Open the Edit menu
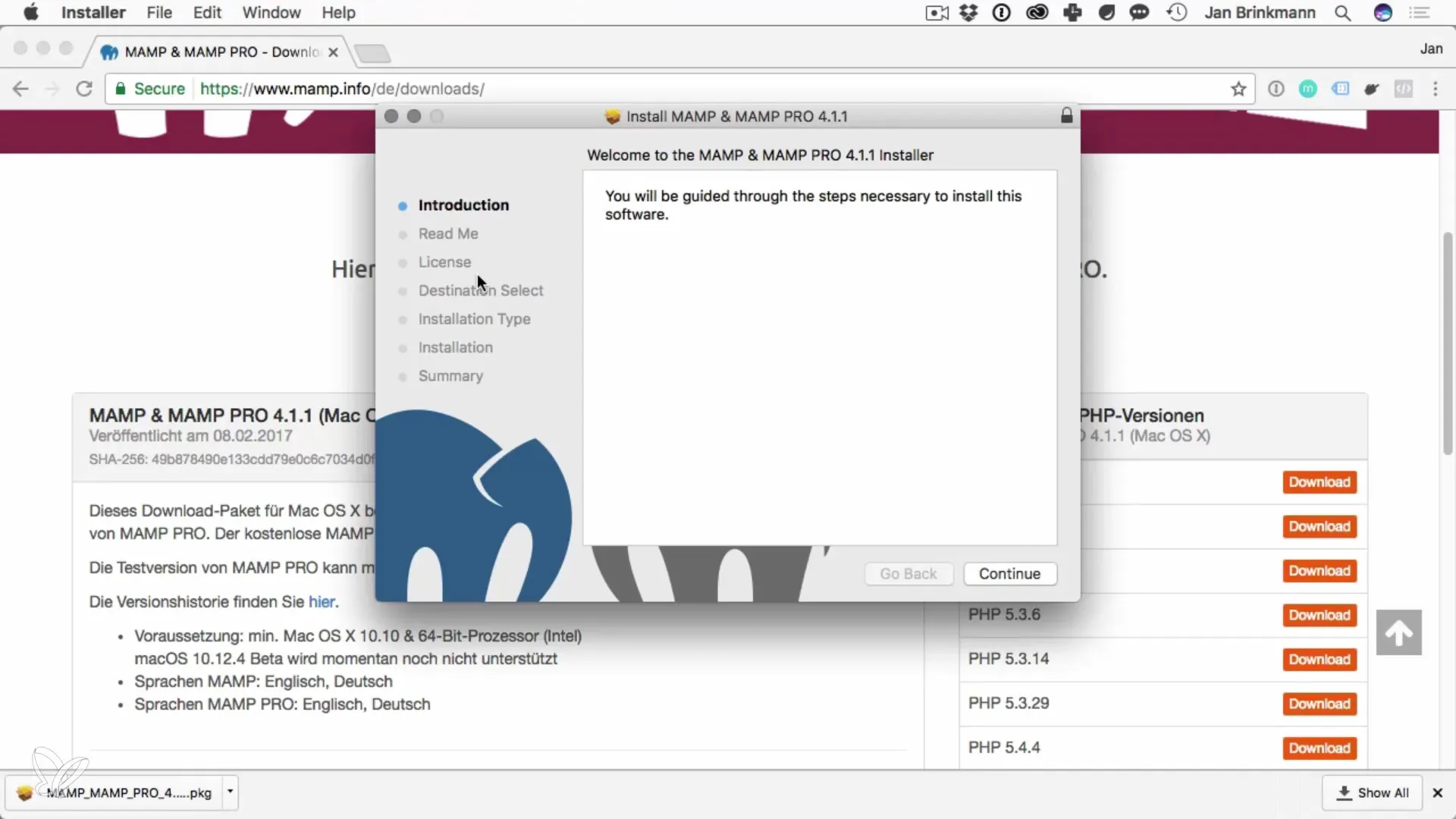Image resolution: width=1456 pixels, height=819 pixels. click(x=207, y=12)
